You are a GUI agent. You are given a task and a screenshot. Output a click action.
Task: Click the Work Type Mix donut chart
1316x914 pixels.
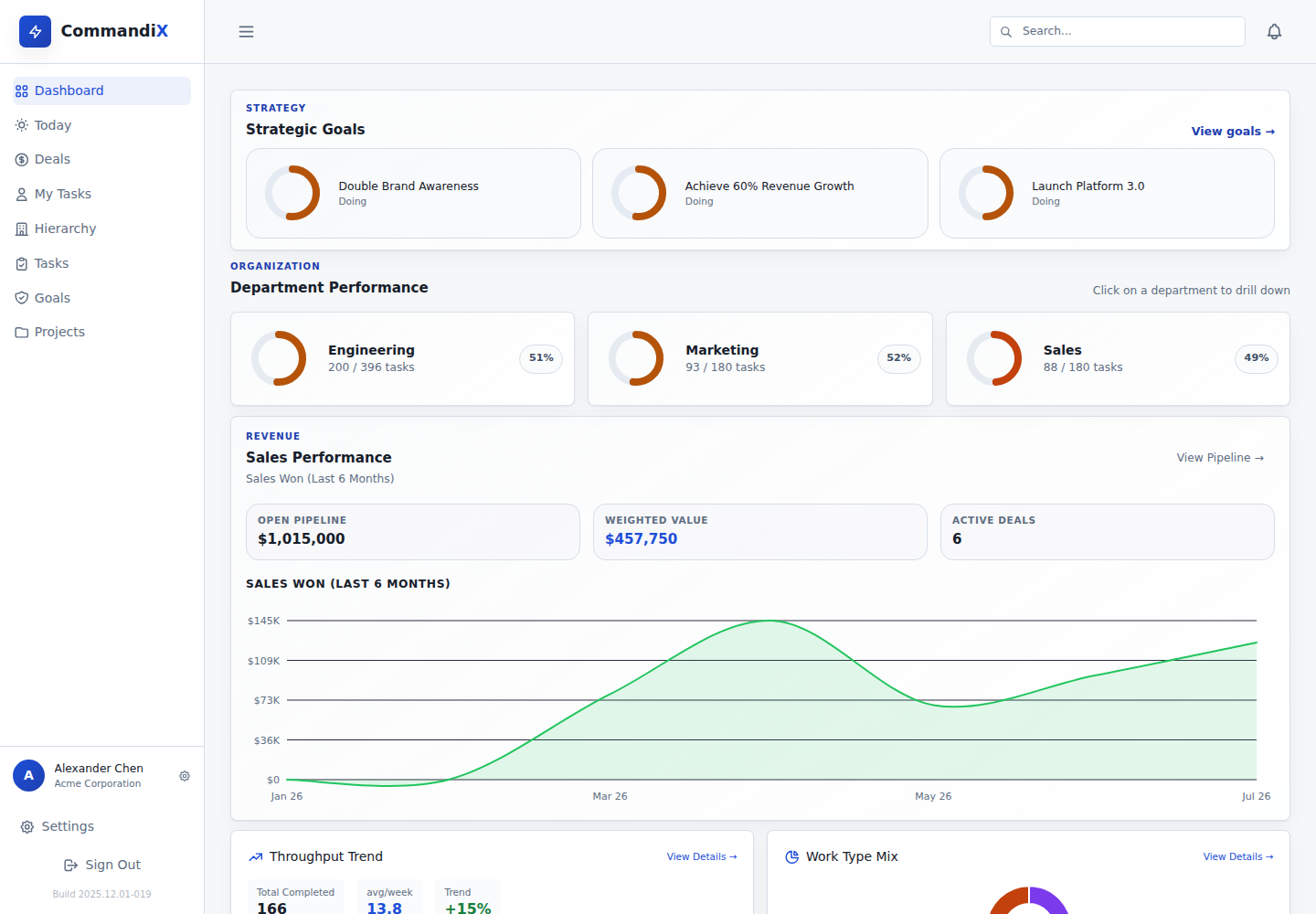[1029, 900]
